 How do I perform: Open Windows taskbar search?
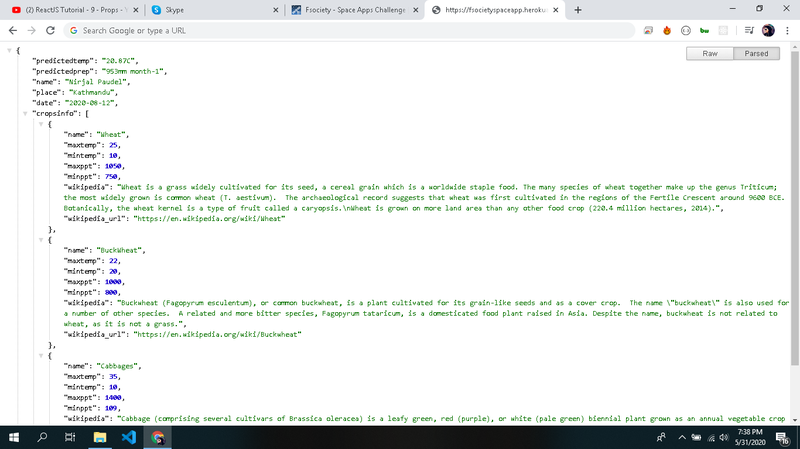coord(42,437)
